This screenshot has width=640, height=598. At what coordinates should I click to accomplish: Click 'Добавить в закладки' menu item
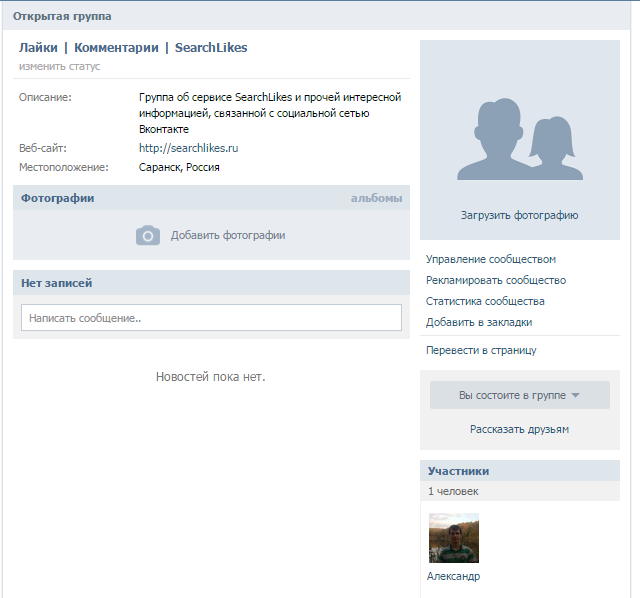(479, 322)
